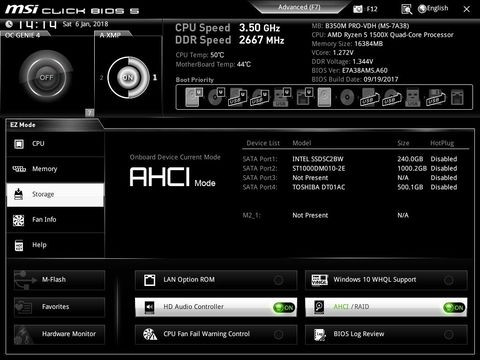Select the legacy CD/DVD boot icon

point(347,98)
